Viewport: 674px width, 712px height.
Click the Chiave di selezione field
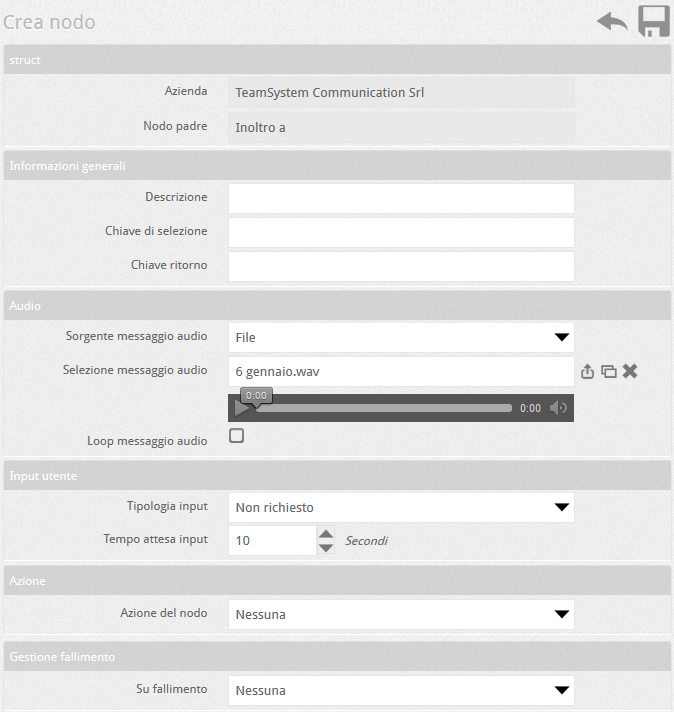401,232
